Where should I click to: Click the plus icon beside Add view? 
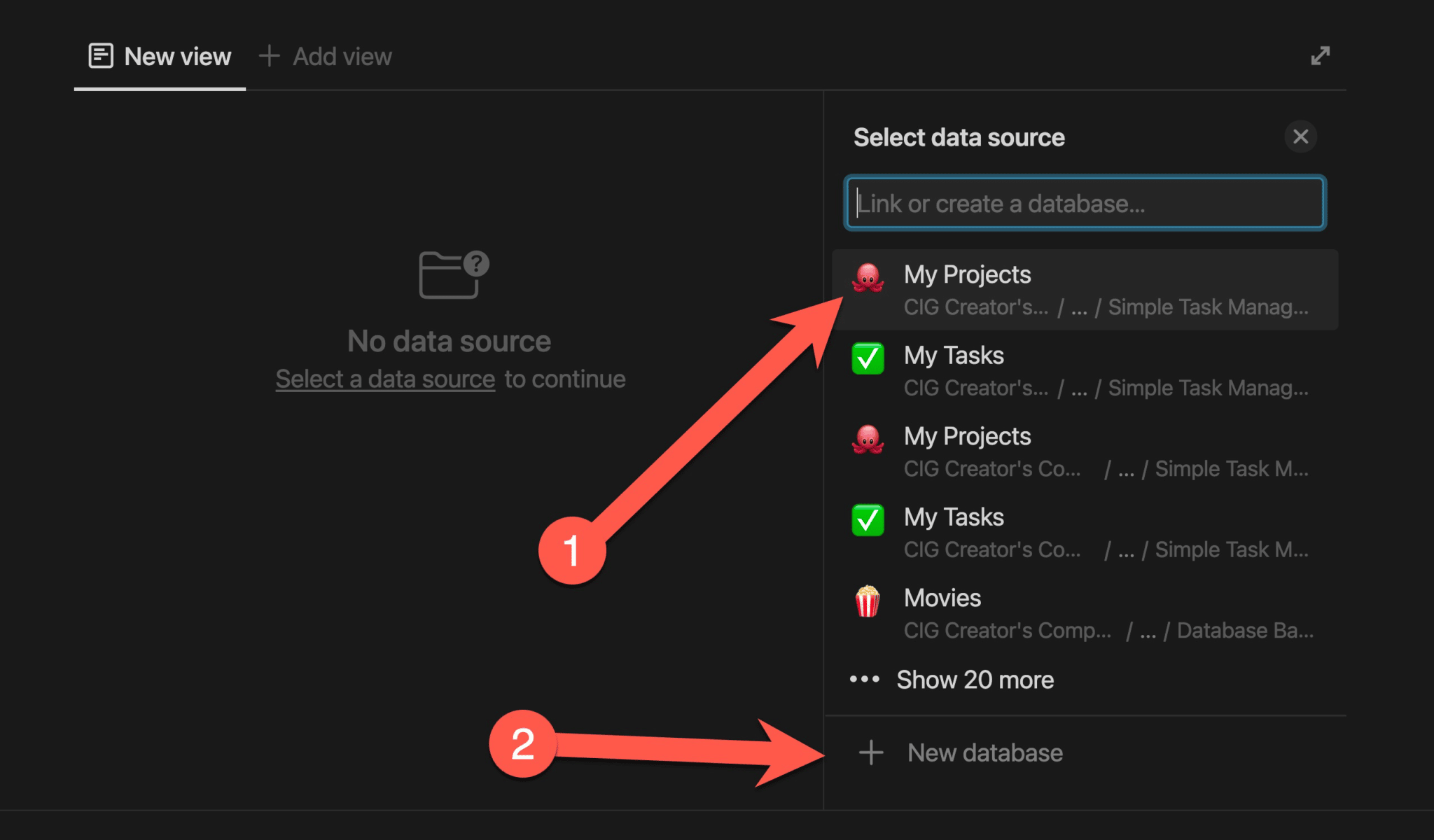(x=270, y=56)
